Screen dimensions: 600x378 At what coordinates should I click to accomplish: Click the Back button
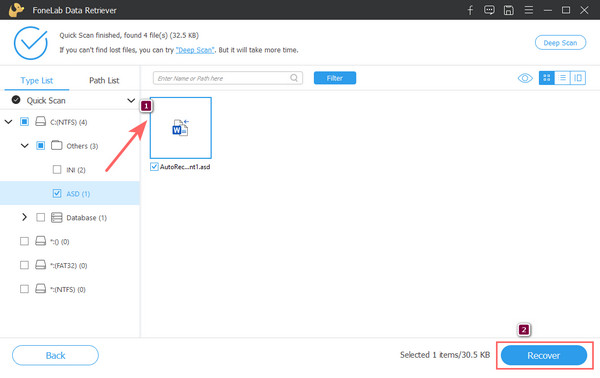tap(55, 355)
